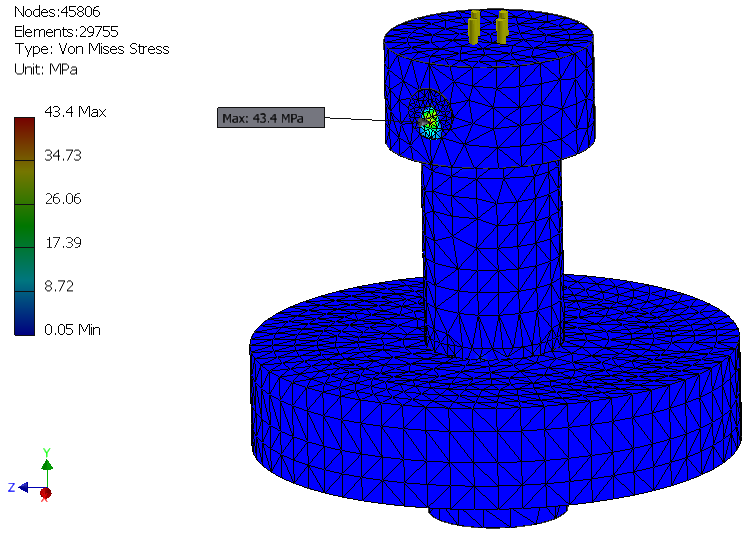The width and height of the screenshot is (756, 535).
Task: Click the colored max stress hotspot
Action: click(430, 123)
